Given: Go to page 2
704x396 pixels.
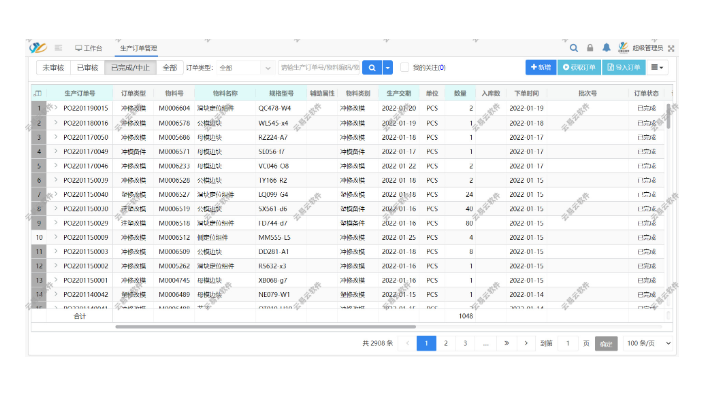Looking at the screenshot, I should pyautogui.click(x=446, y=343).
